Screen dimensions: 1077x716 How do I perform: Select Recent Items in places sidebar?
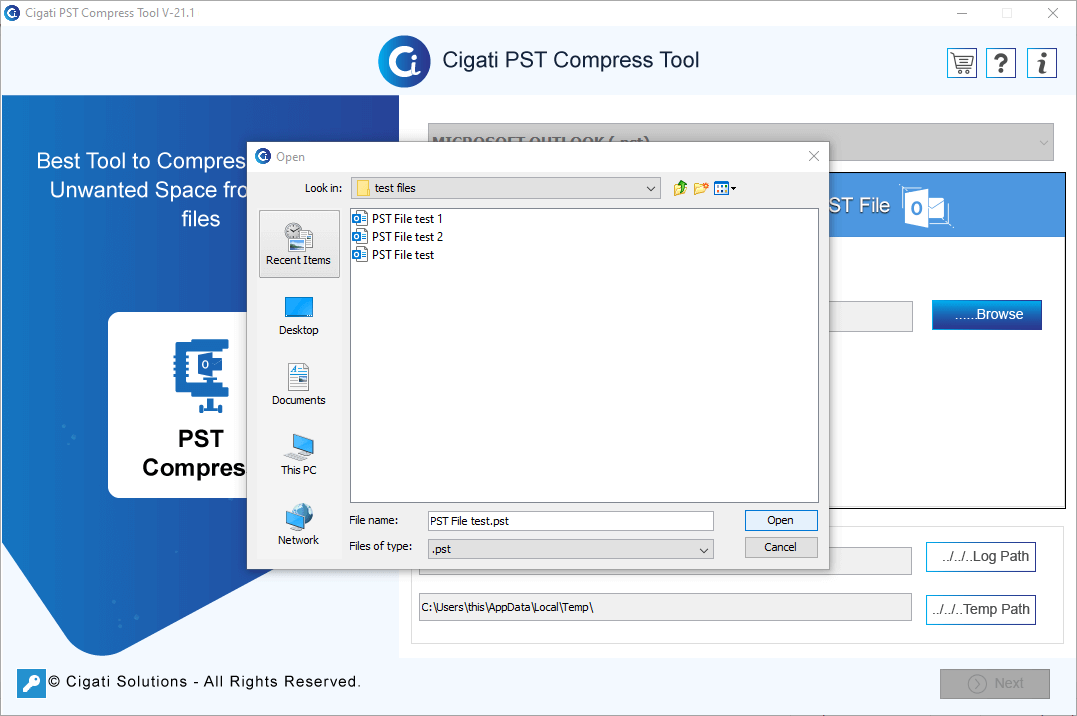[299, 244]
